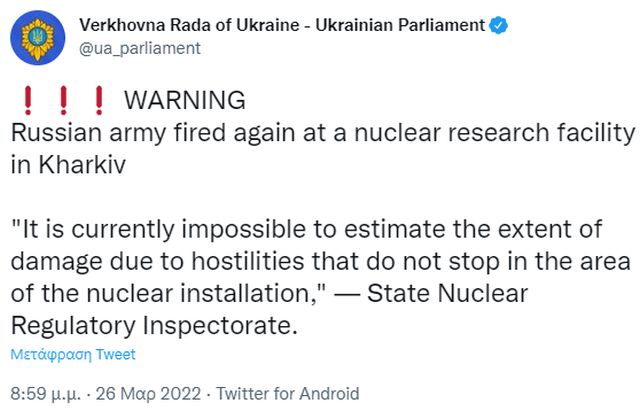Click the Verkhovna Rada profile avatar

pos(40,37)
